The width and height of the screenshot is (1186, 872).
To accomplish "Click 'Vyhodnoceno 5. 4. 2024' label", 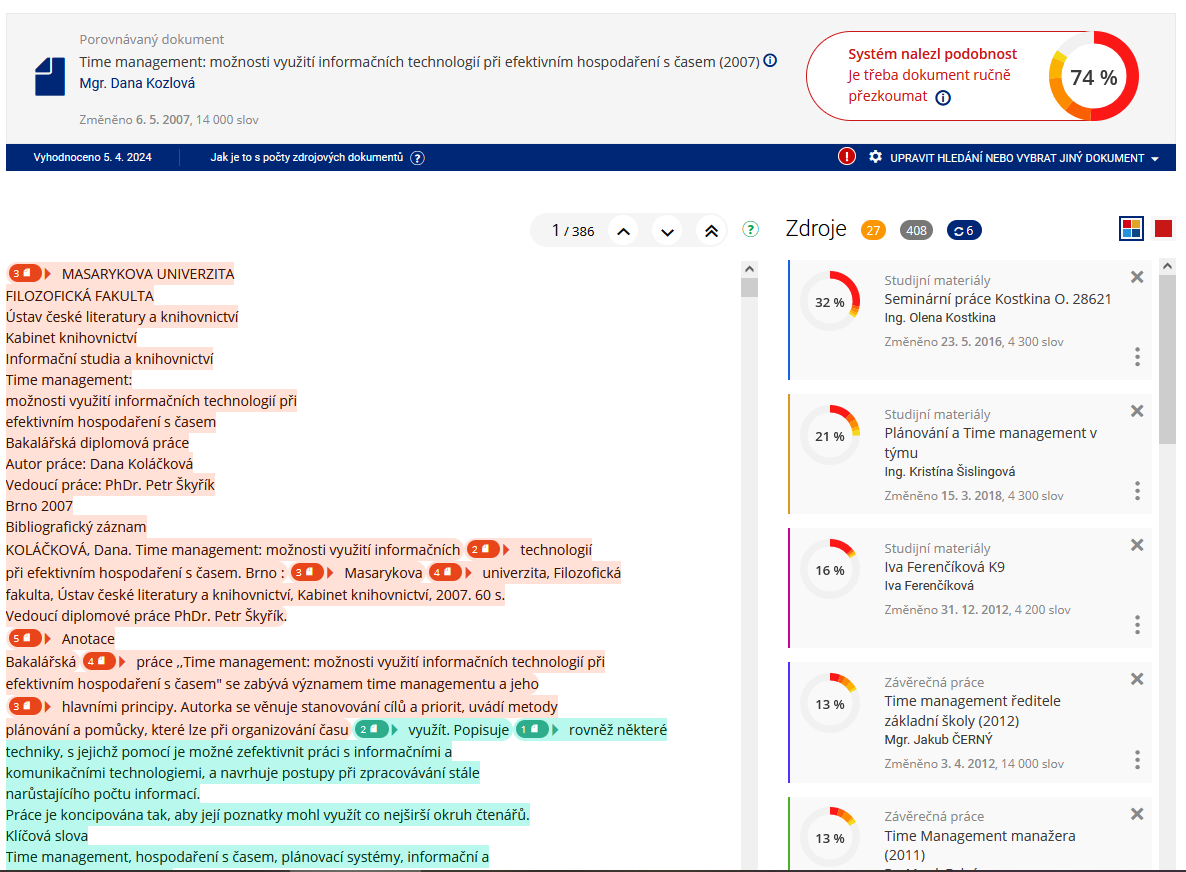I will pyautogui.click(x=92, y=157).
